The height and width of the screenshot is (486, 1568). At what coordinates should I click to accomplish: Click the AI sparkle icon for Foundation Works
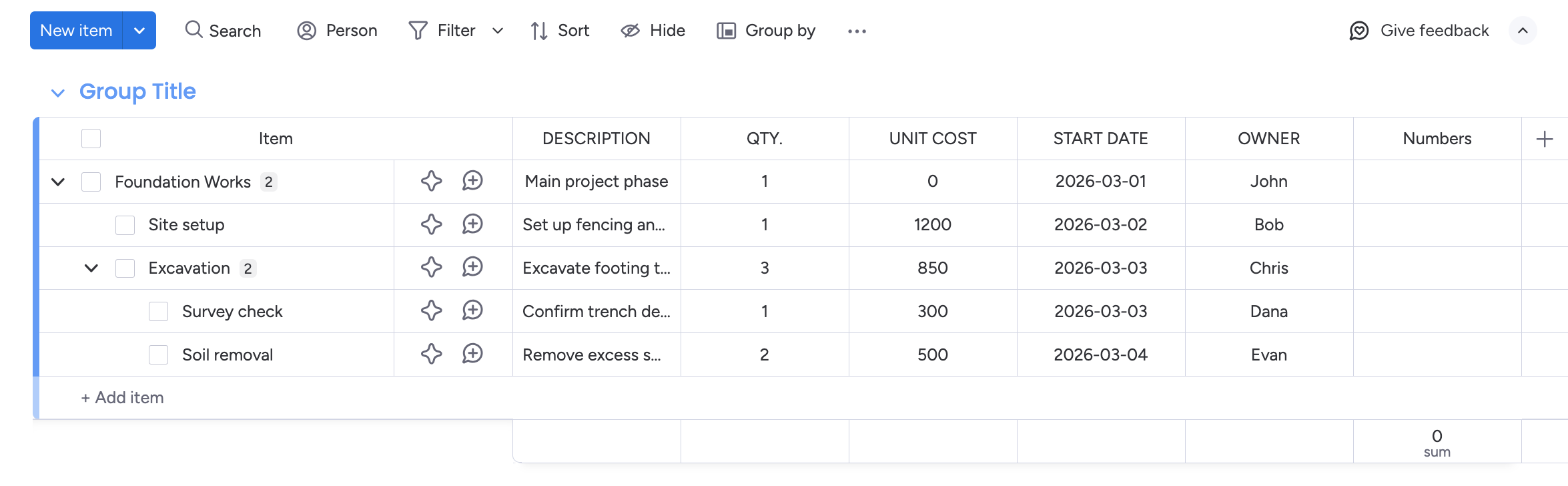tap(431, 181)
